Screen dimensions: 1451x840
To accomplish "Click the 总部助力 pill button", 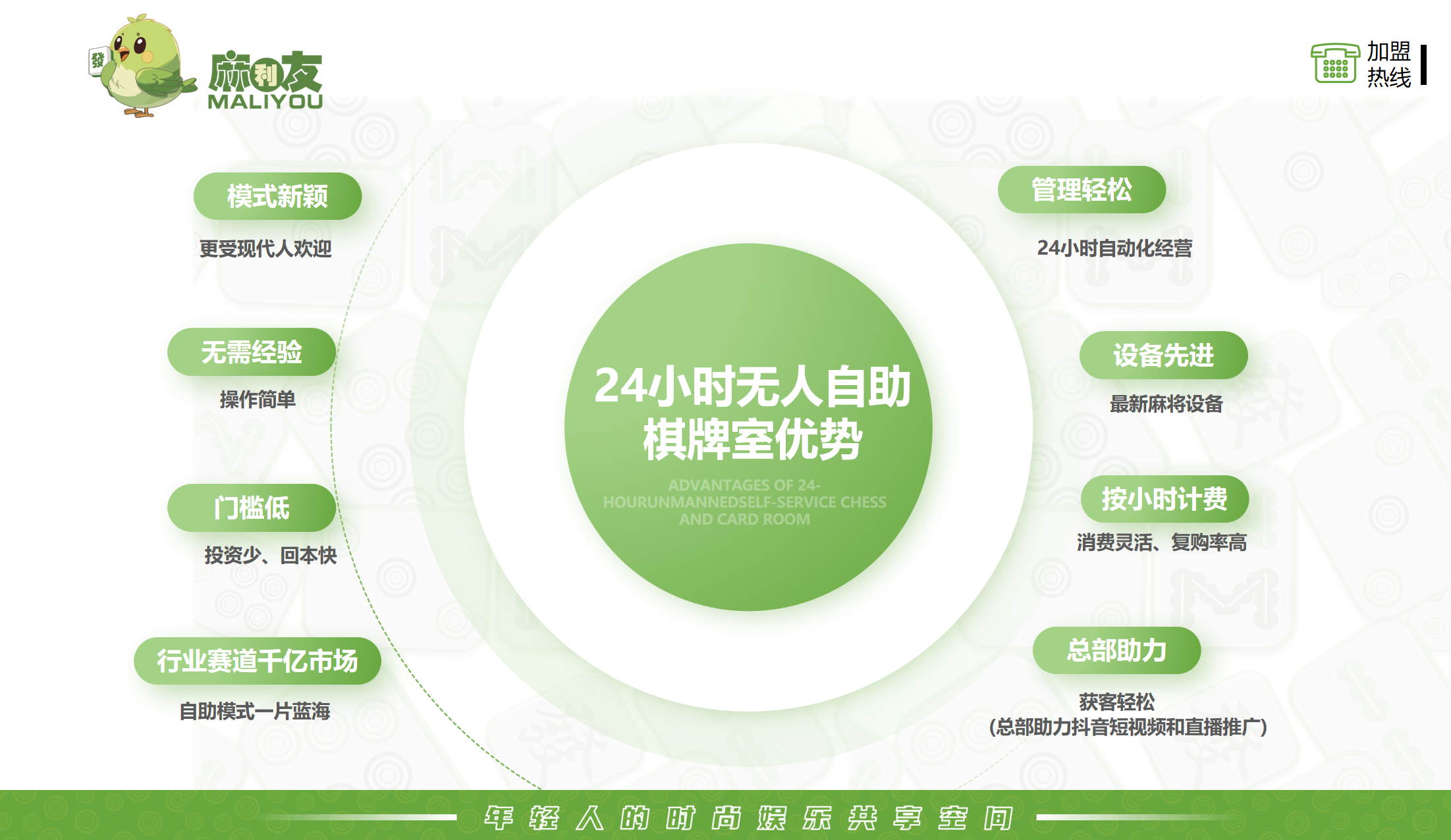I will [x=1116, y=650].
